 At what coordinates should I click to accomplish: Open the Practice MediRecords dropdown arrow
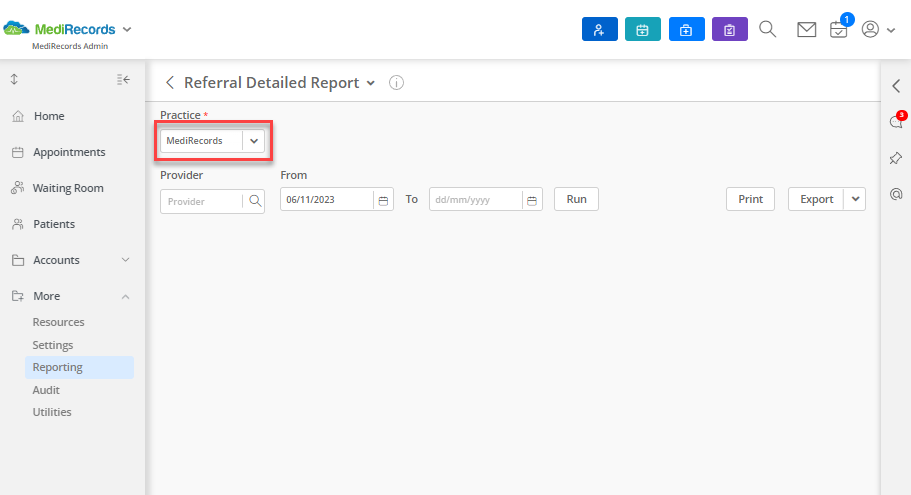click(x=254, y=141)
